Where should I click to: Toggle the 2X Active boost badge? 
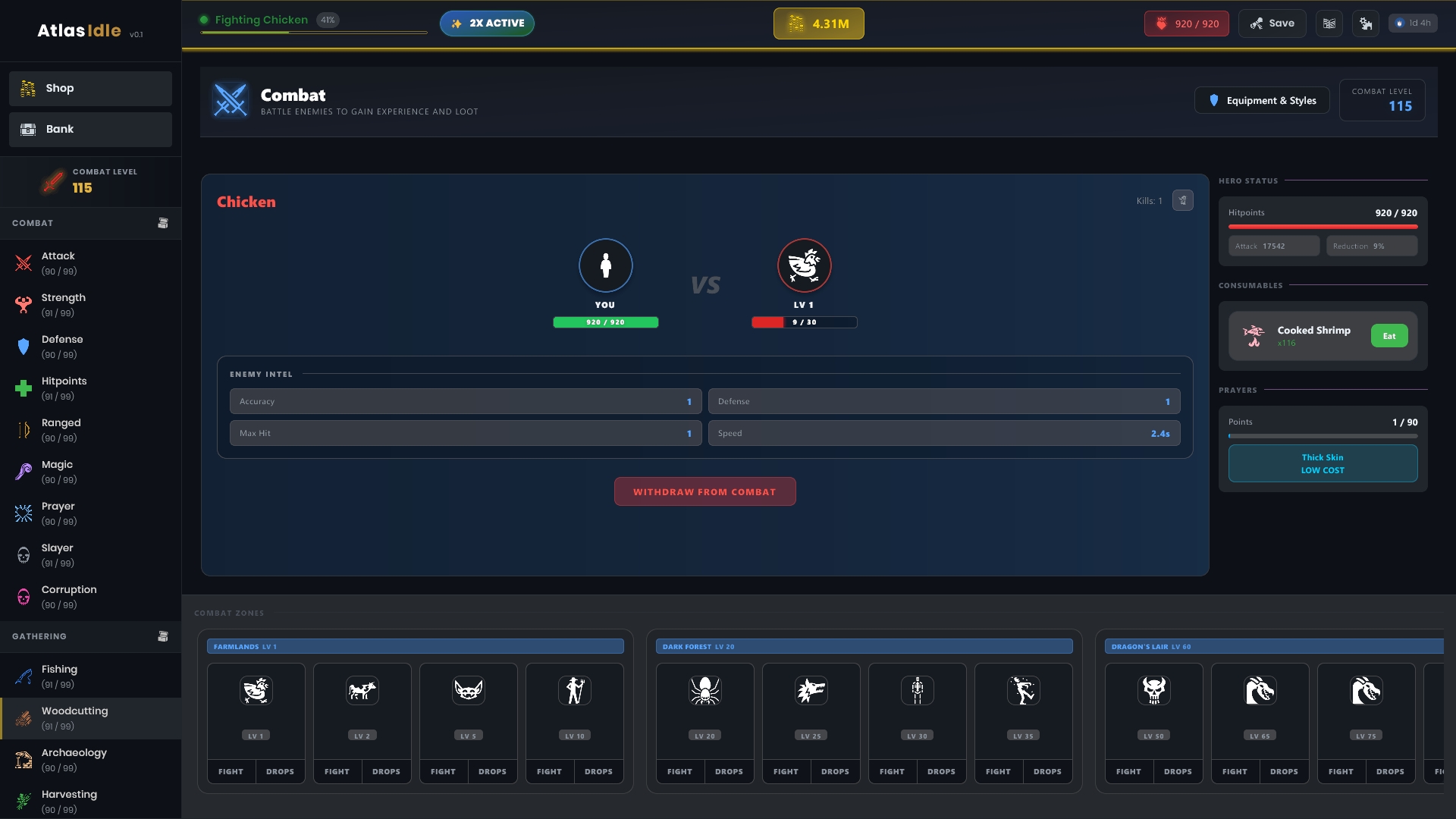(487, 24)
